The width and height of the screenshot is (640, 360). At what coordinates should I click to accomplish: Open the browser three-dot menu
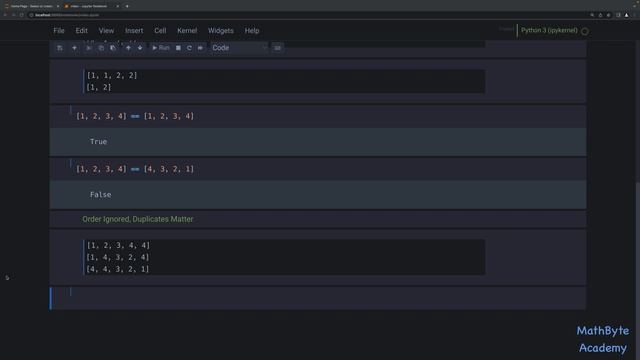coord(635,15)
